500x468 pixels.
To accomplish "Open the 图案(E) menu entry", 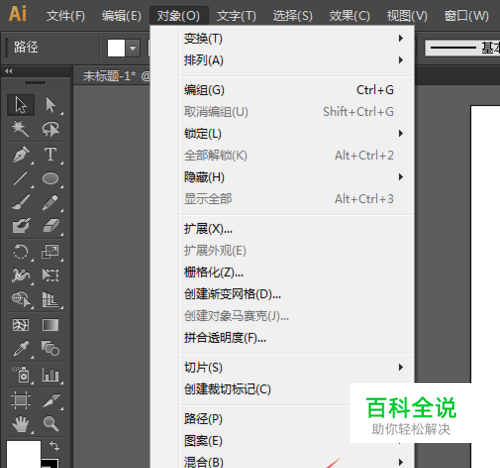I will [x=265, y=441].
